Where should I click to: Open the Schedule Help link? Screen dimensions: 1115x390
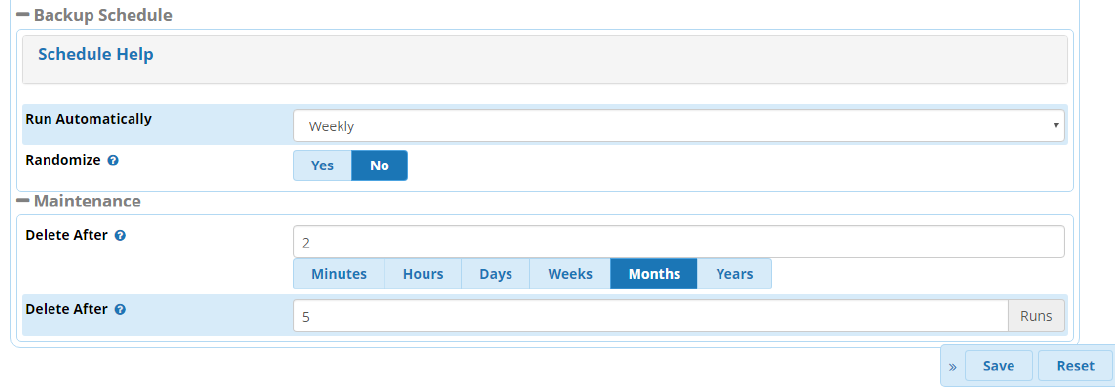(95, 55)
